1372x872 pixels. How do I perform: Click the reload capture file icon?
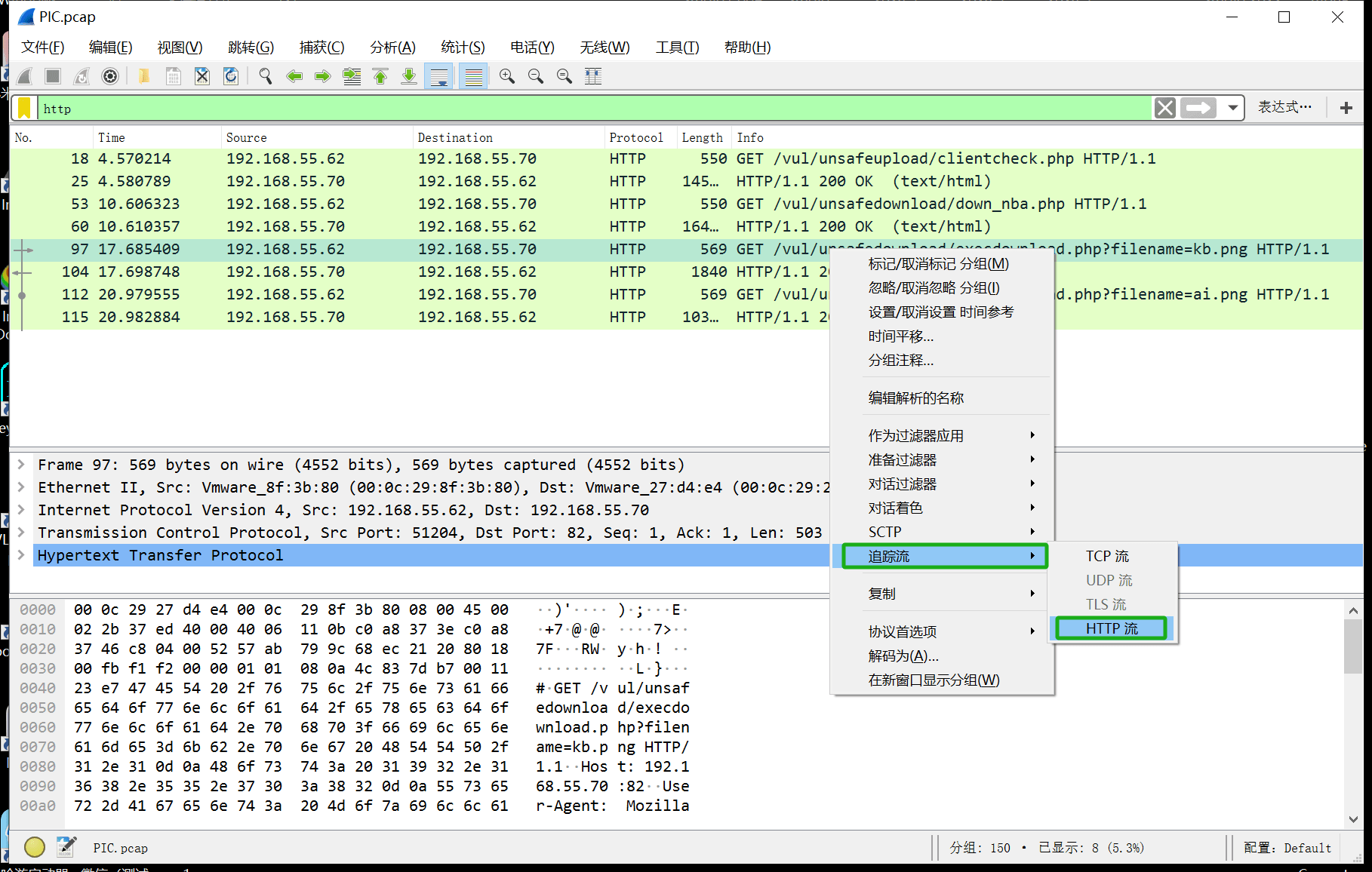(x=231, y=76)
